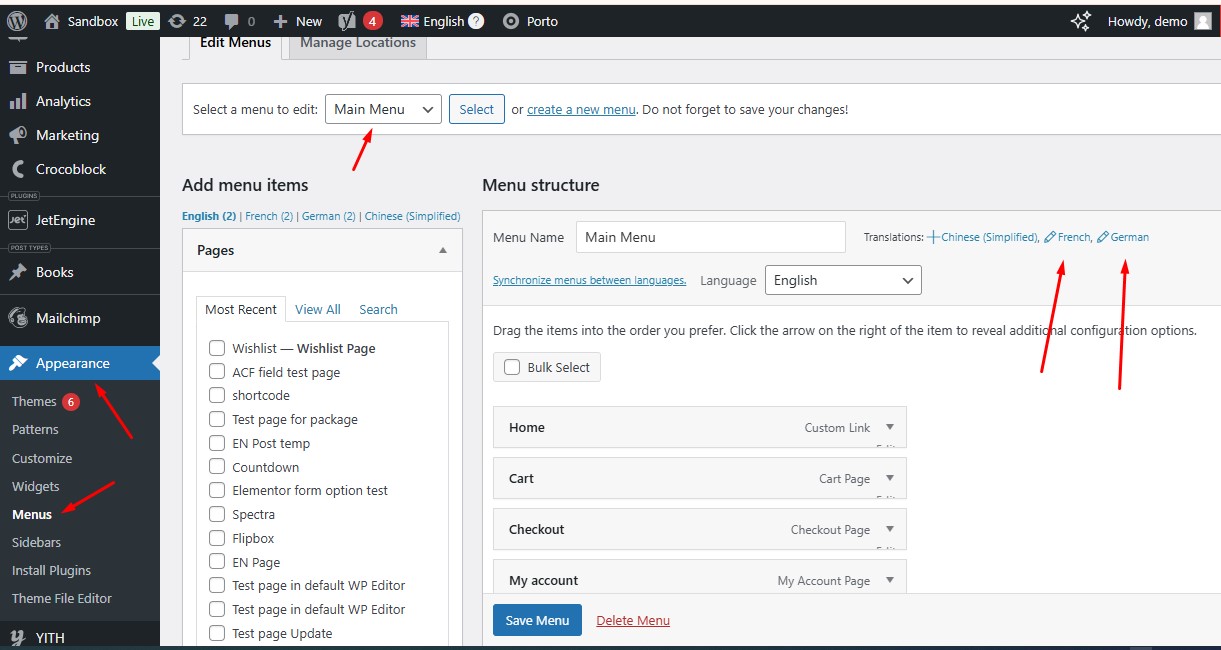
Task: Open the Main Menu selection dropdown
Action: pyautogui.click(x=383, y=109)
